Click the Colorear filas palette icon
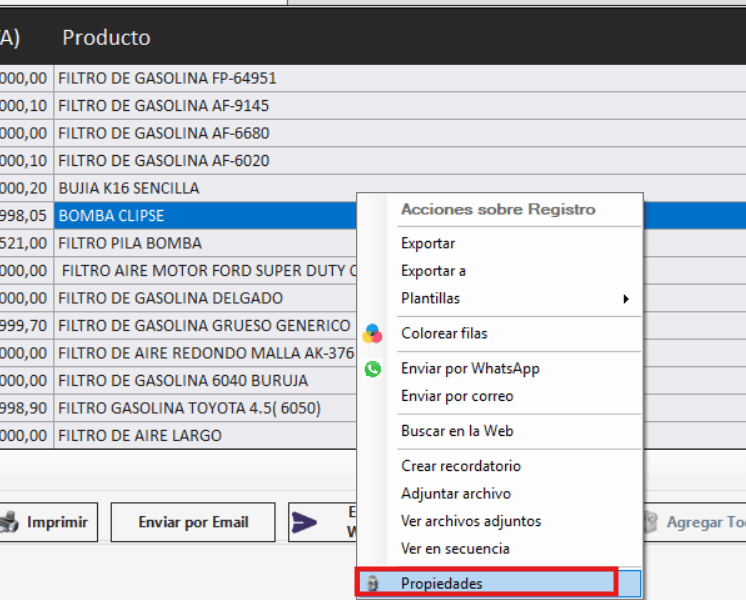Image resolution: width=746 pixels, height=600 pixels. tap(372, 334)
